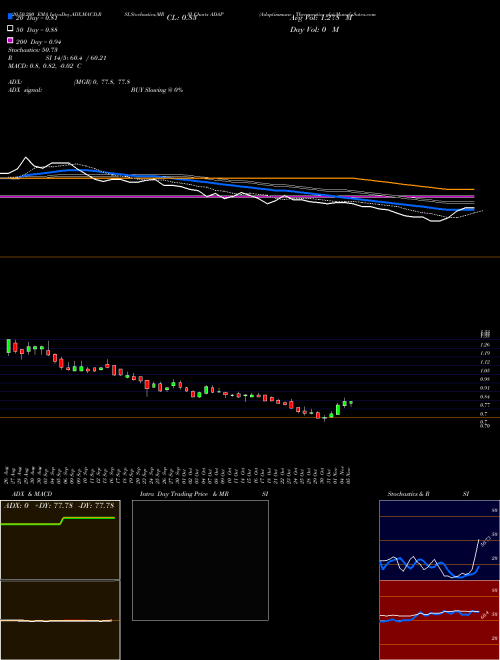The image size is (500, 660).
Task: Click the 'SI 14/5: 60.4 / 60.21' readout
Action: click(x=76, y=58)
